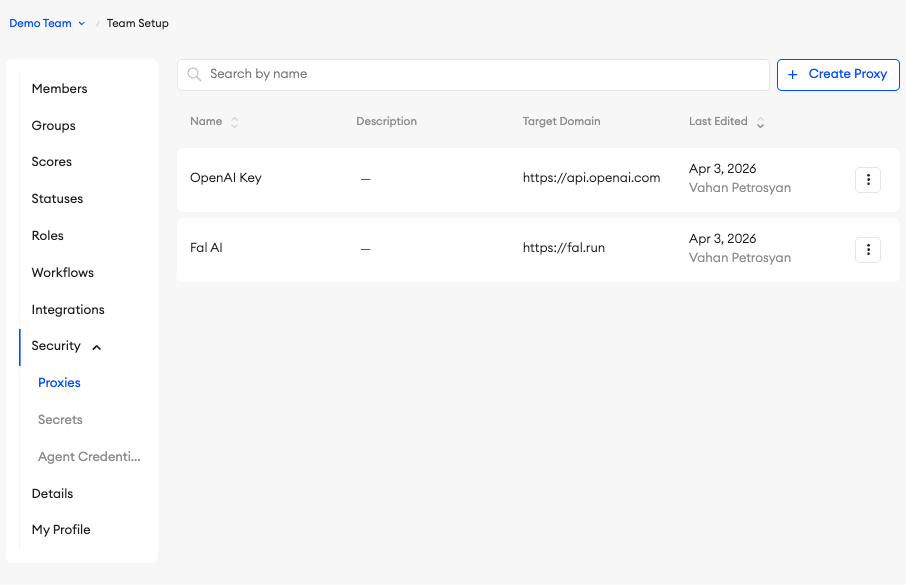The image size is (906, 585).
Task: Go to the Details section
Action: coord(53,494)
